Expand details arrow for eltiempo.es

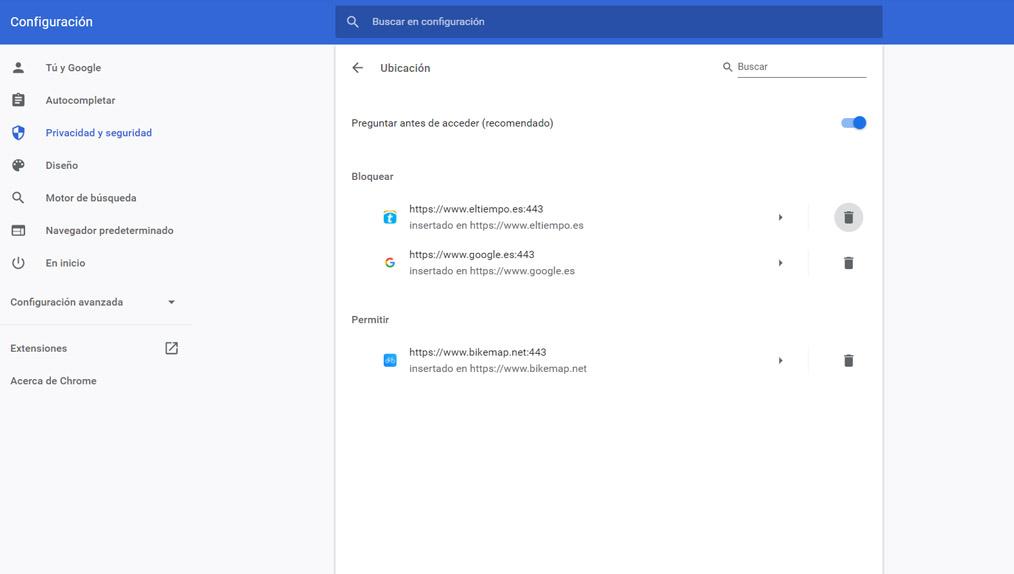tap(780, 217)
